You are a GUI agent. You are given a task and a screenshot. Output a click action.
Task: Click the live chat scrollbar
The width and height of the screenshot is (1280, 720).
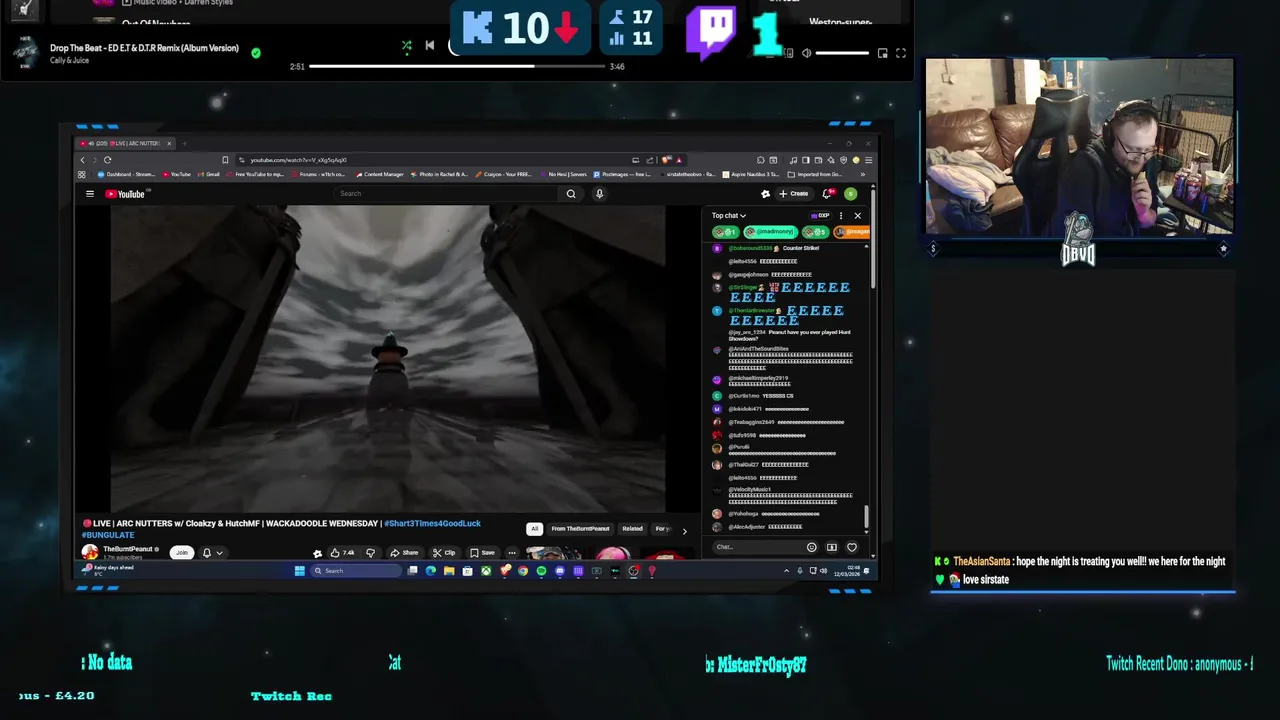point(867,518)
